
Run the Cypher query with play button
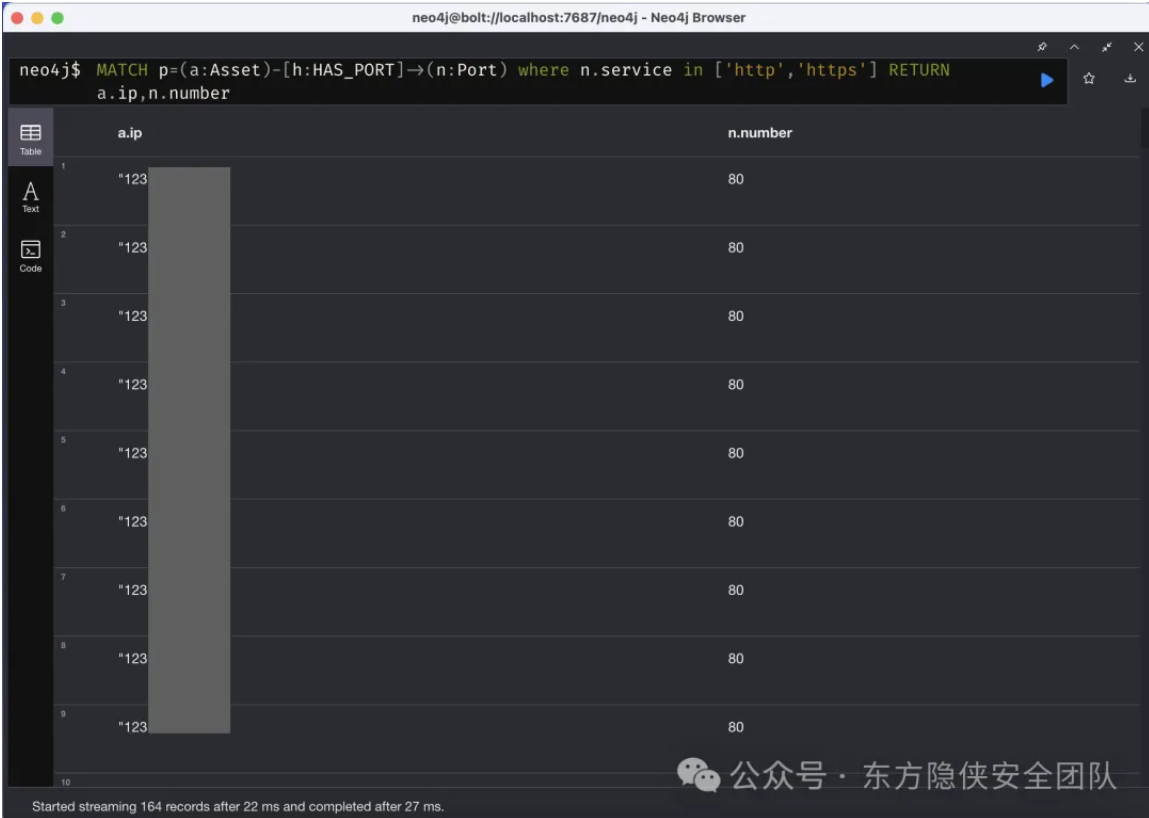(1046, 80)
